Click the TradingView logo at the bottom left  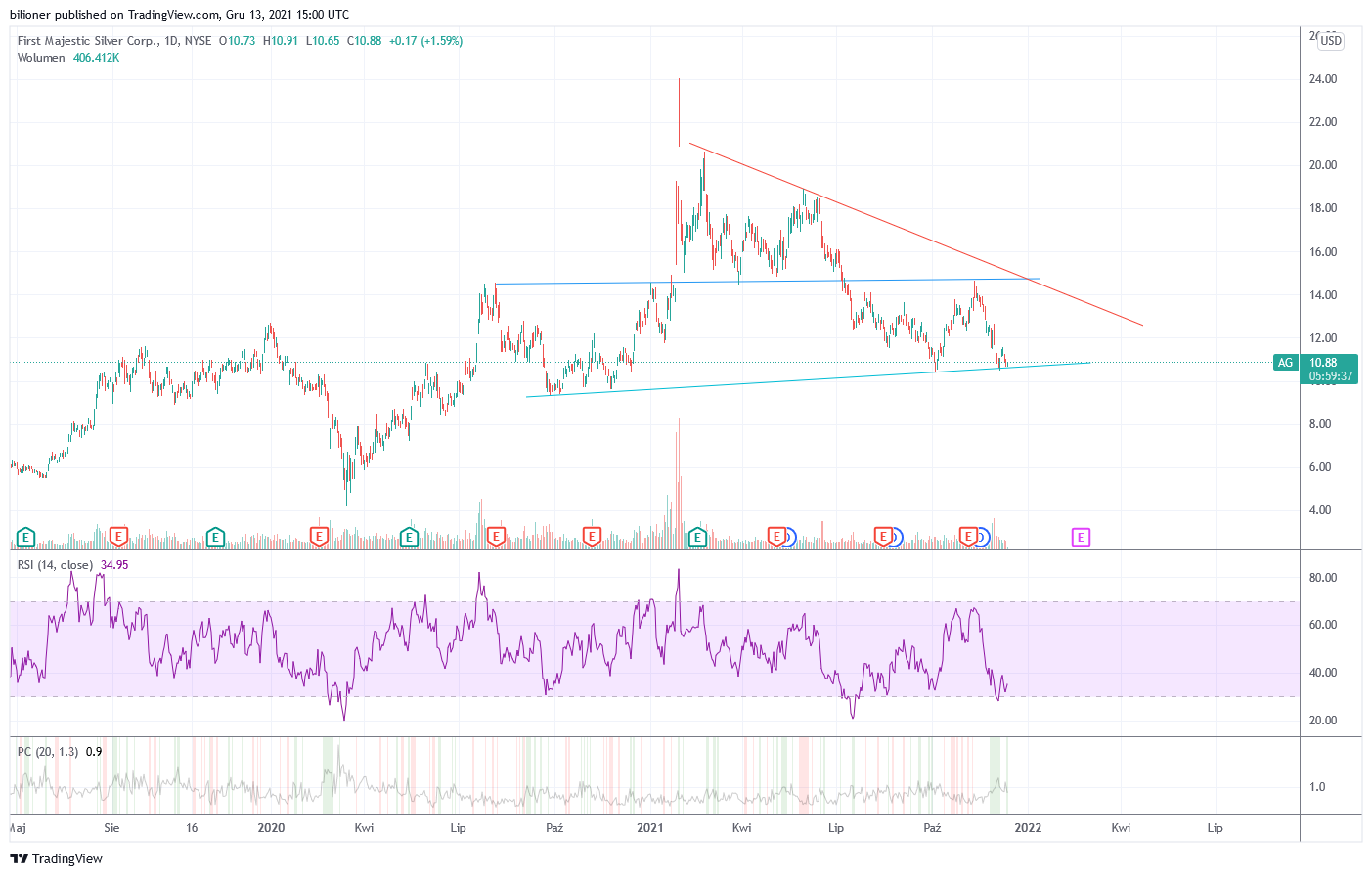tap(56, 858)
